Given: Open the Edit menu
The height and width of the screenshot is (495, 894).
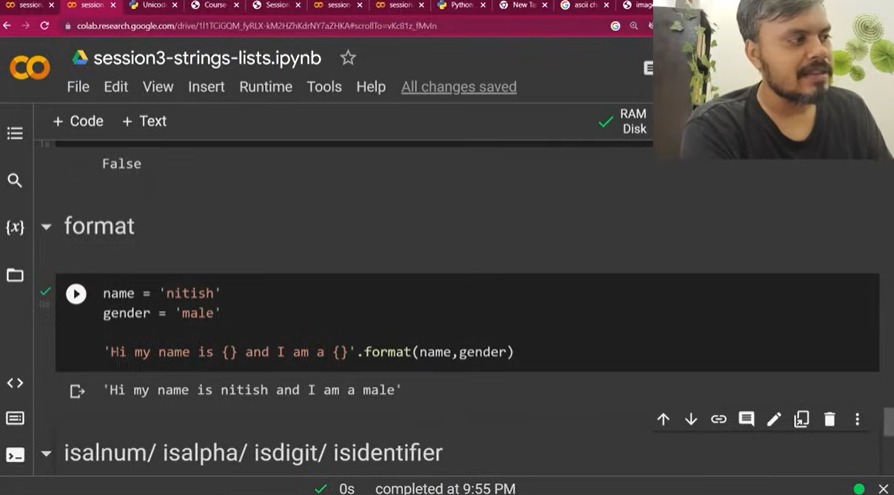Looking at the screenshot, I should 116,87.
